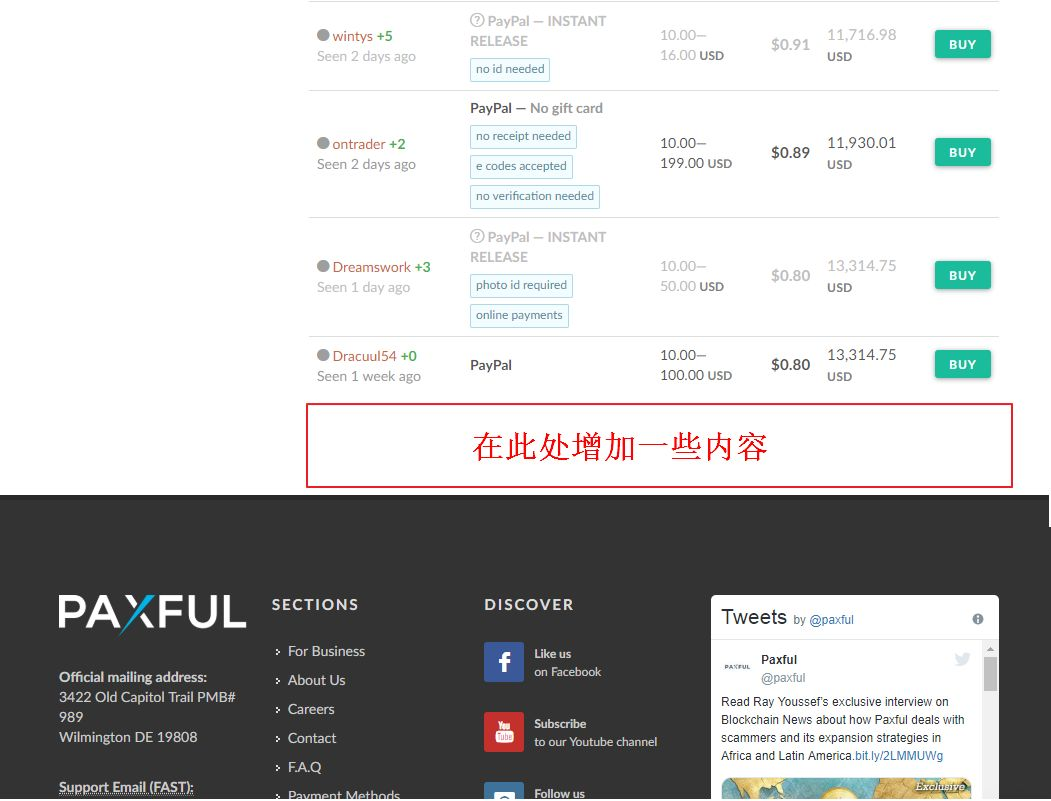Open the About Us footer link
This screenshot has height=801, width=1051.
tap(316, 680)
